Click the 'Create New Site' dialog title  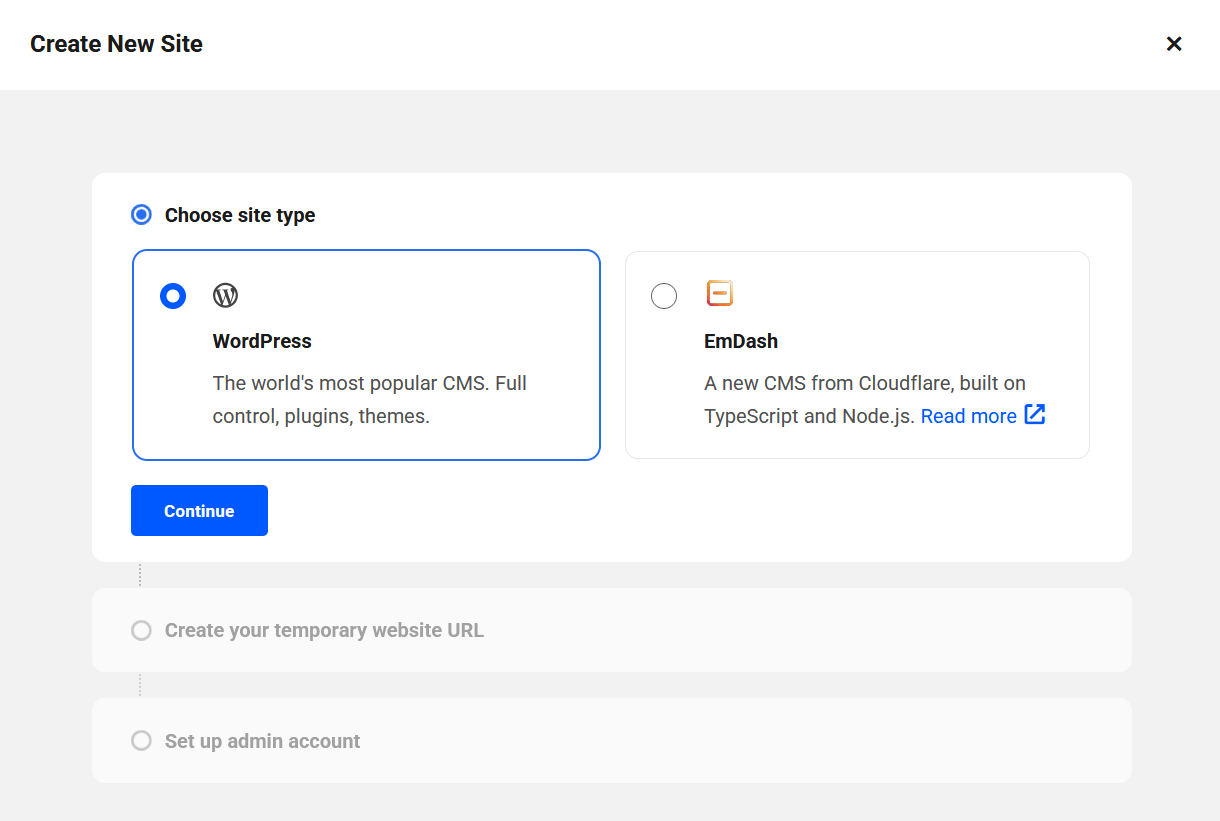click(x=116, y=44)
